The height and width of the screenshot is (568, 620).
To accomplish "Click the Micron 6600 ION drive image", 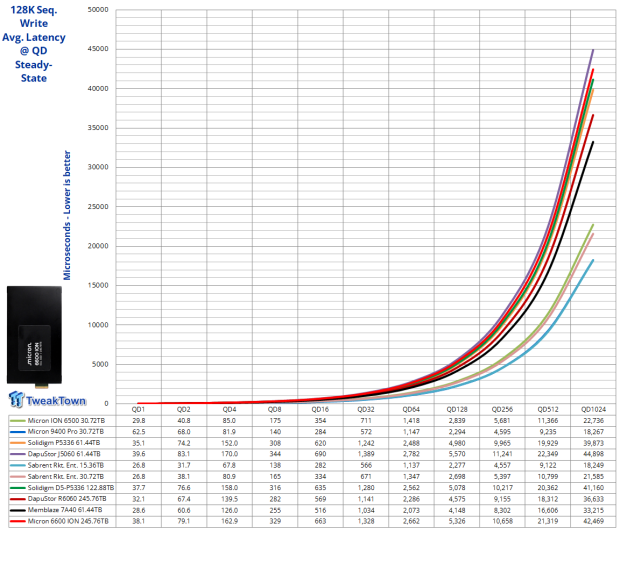I will (x=34, y=336).
